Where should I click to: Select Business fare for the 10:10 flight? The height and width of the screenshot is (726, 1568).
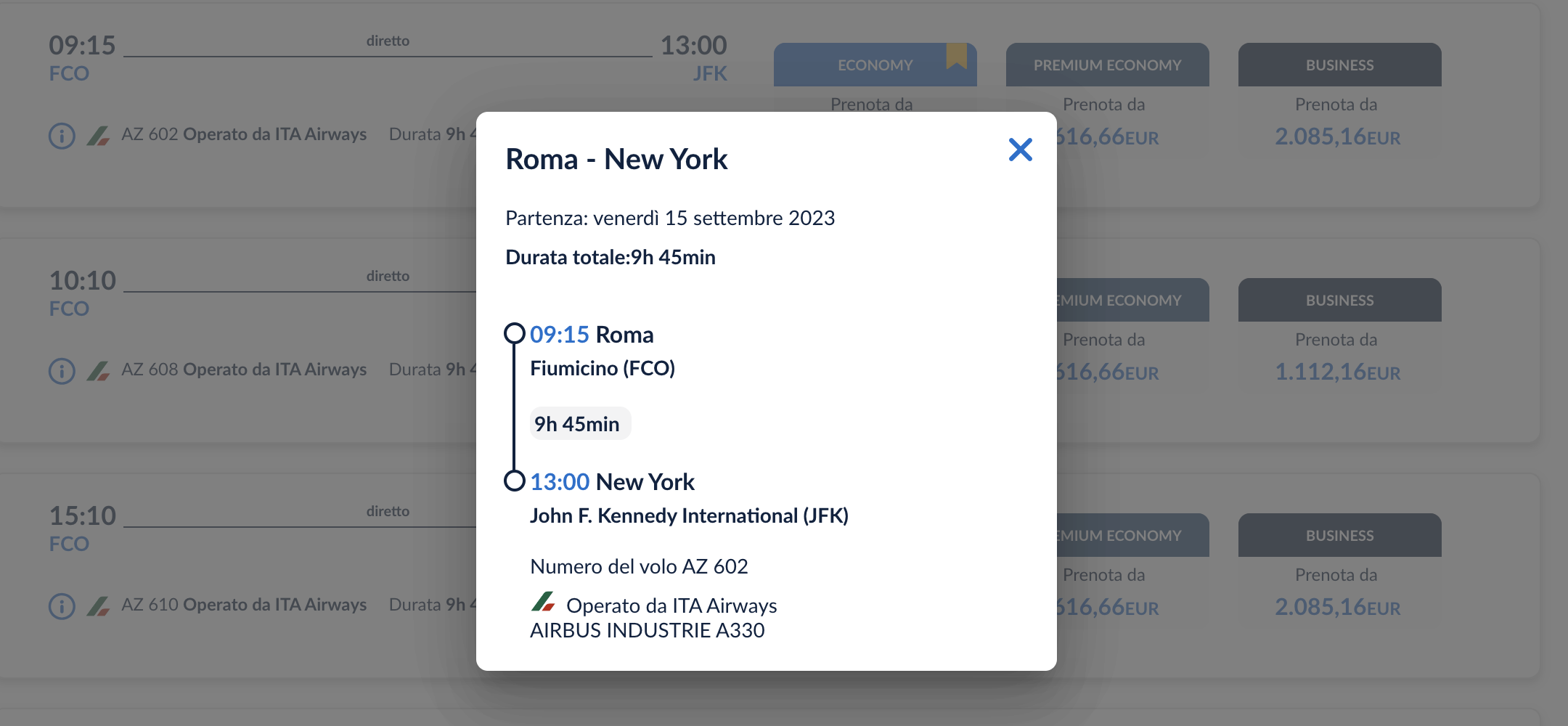click(x=1339, y=300)
